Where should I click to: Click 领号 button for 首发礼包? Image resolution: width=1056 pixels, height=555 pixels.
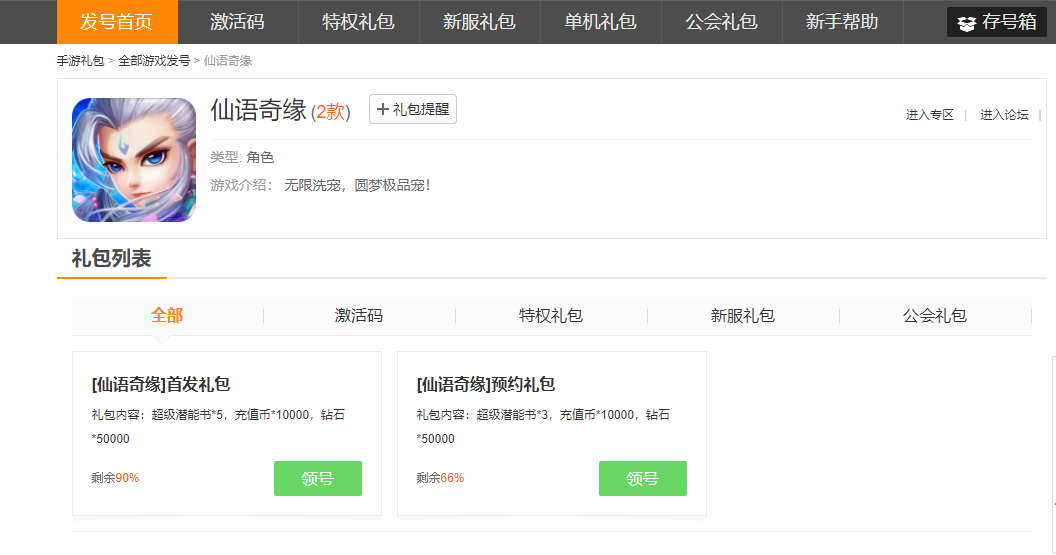click(x=318, y=479)
